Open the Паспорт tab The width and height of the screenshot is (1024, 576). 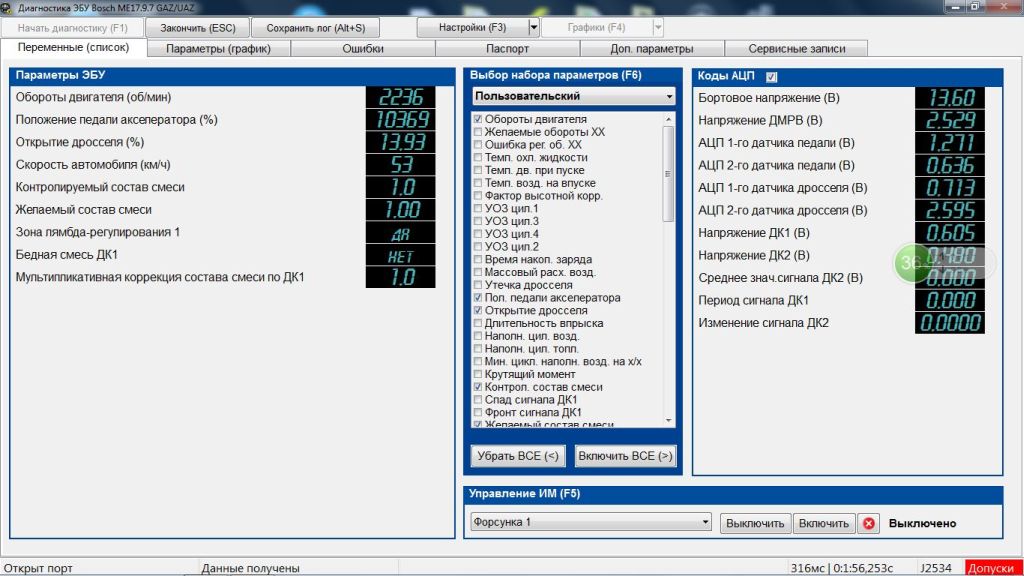point(507,48)
